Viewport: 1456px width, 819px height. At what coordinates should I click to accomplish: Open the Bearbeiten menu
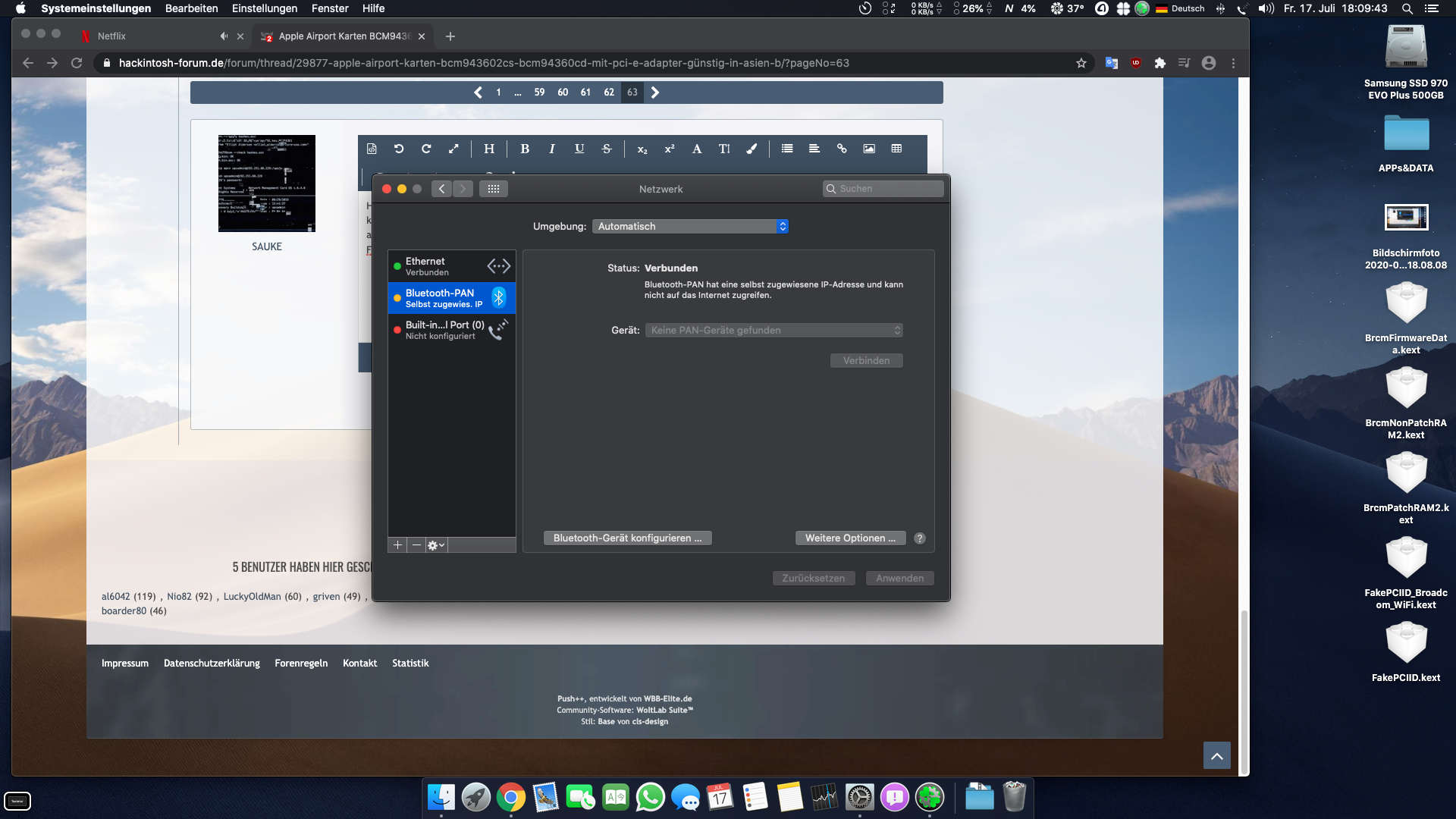point(191,8)
